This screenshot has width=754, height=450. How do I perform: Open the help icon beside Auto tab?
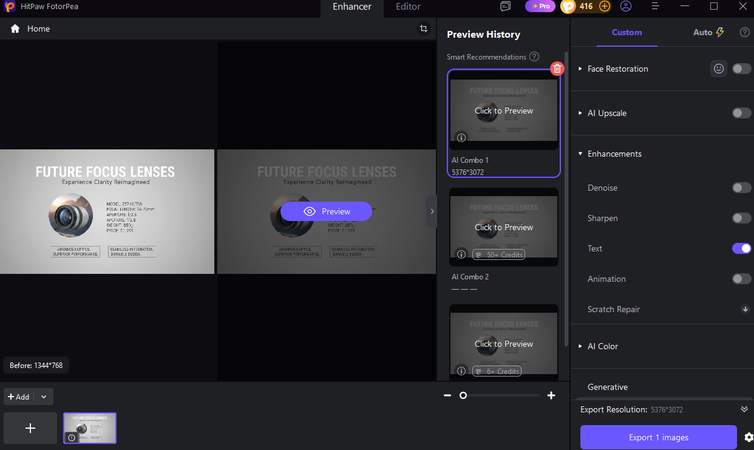744,32
